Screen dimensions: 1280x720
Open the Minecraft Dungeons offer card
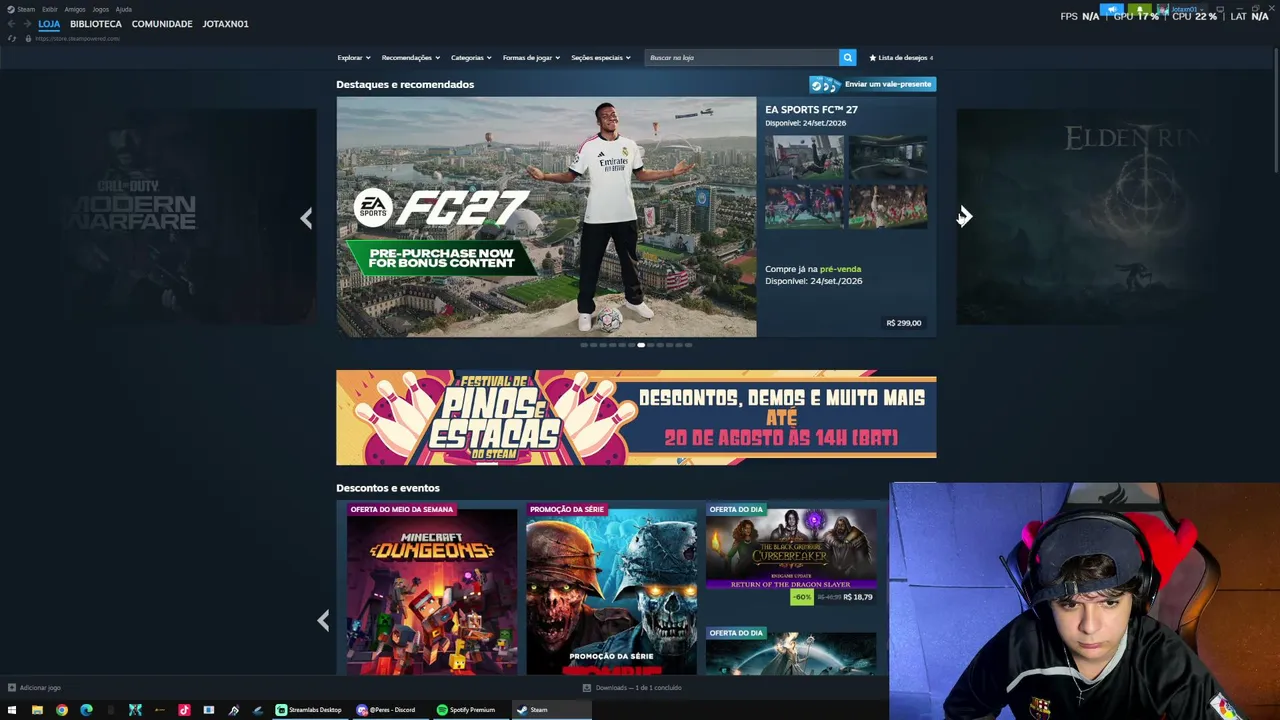click(432, 589)
